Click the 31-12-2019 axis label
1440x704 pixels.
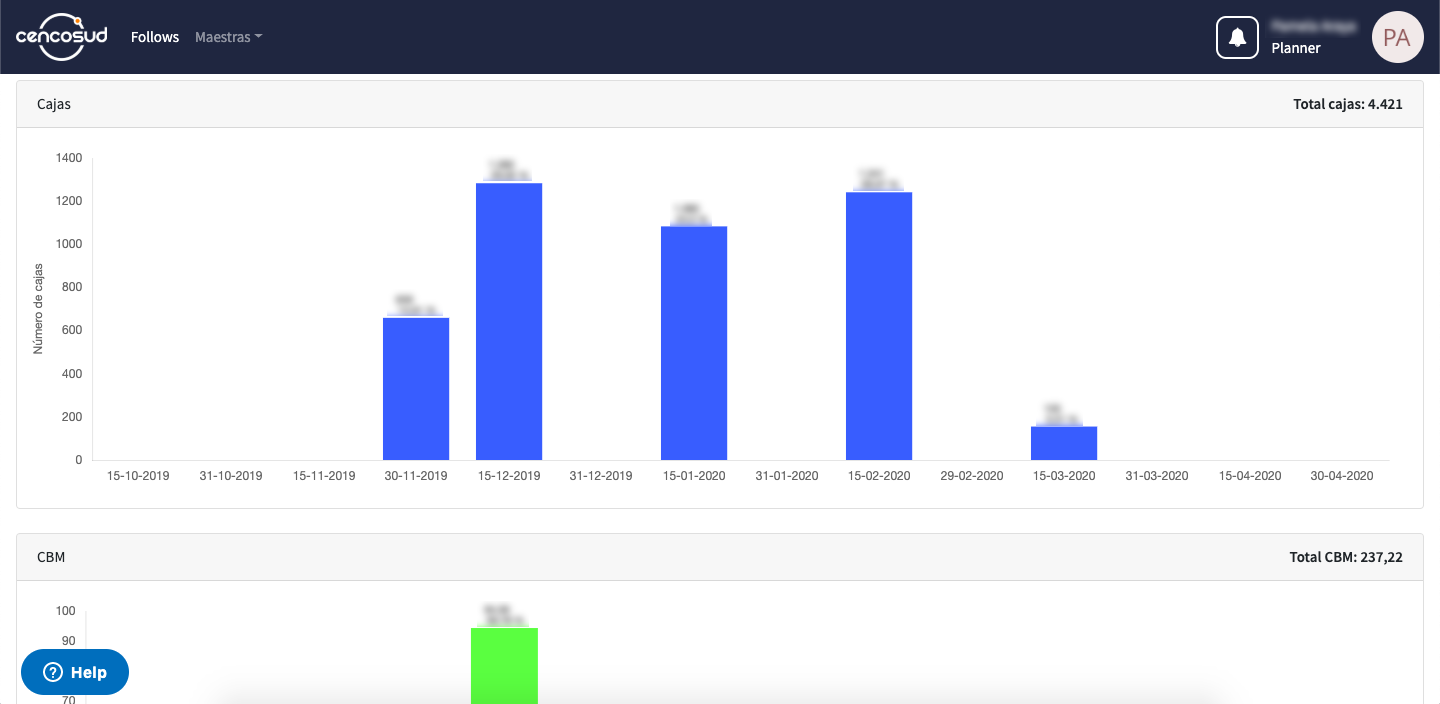coord(601,476)
